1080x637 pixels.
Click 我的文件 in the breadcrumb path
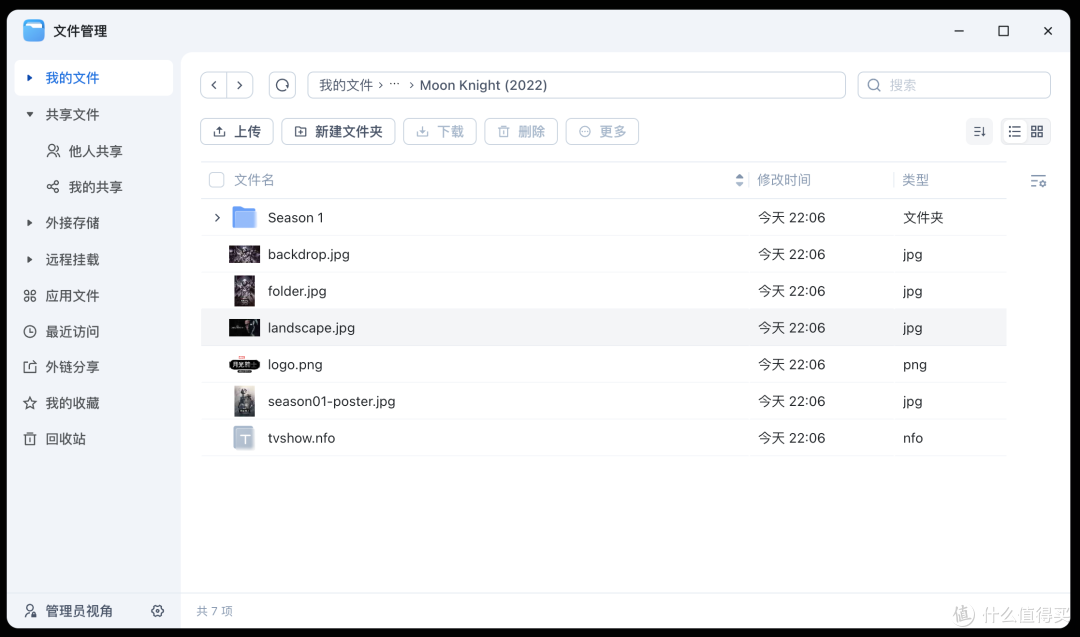click(346, 85)
